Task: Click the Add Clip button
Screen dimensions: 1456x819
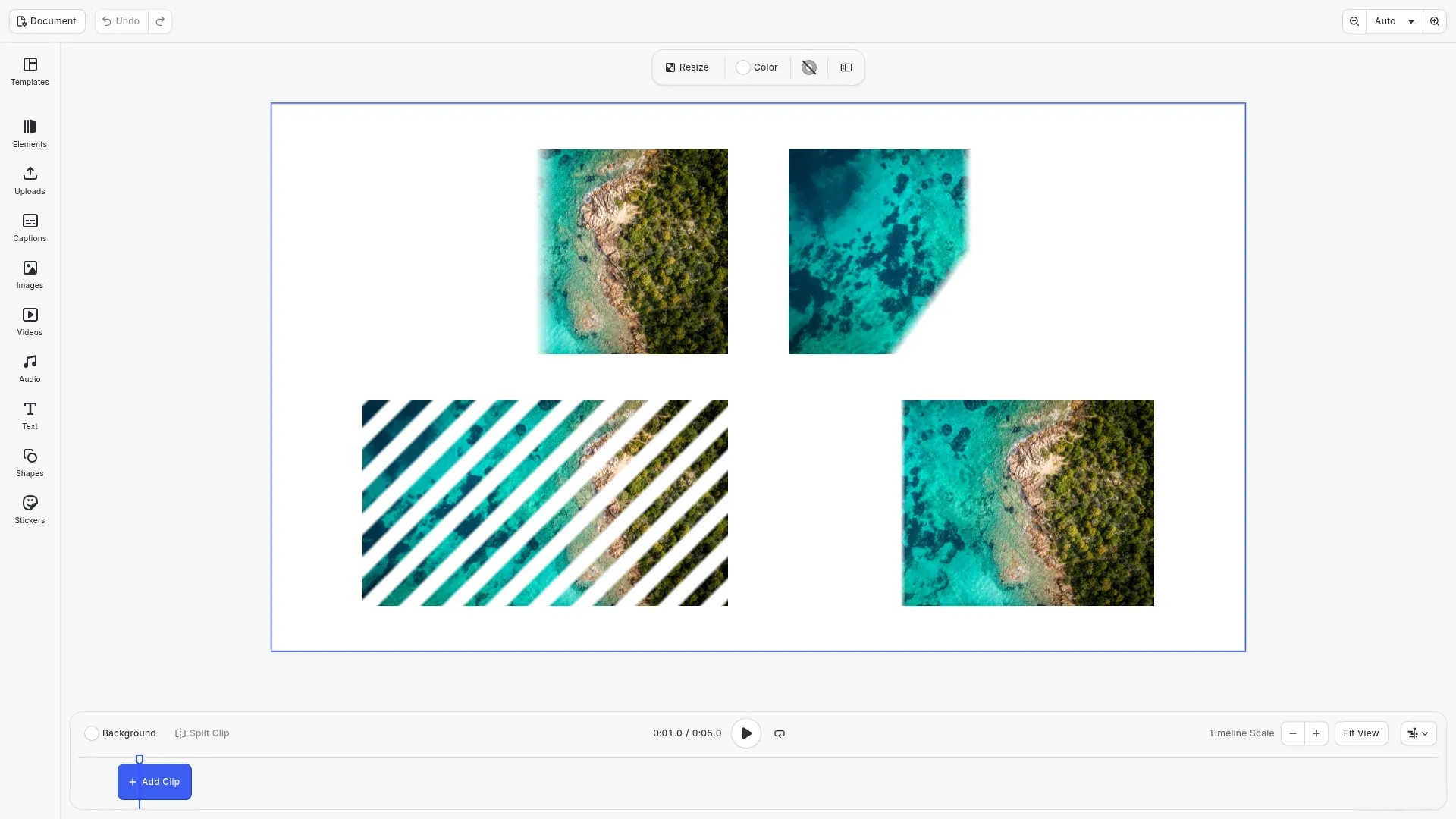Action: (155, 782)
